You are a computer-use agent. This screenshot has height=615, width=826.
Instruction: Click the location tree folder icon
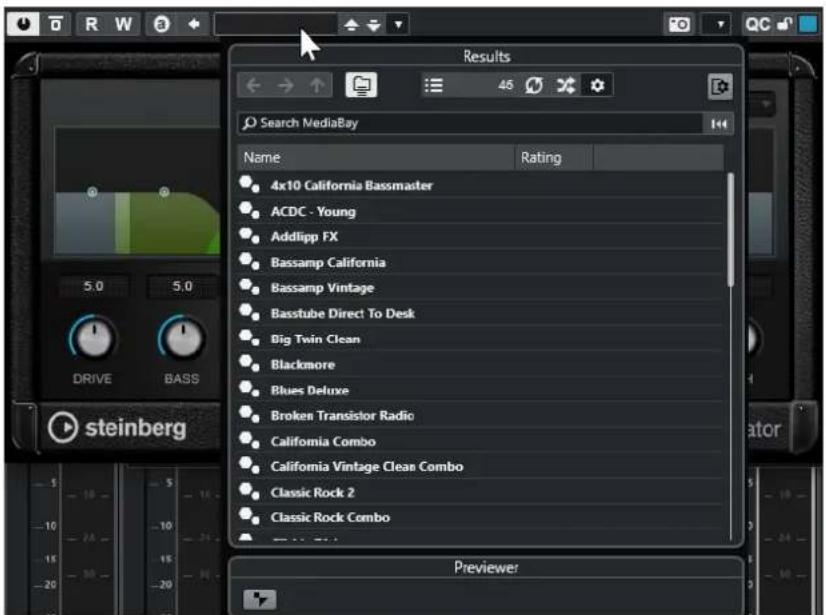point(361,85)
